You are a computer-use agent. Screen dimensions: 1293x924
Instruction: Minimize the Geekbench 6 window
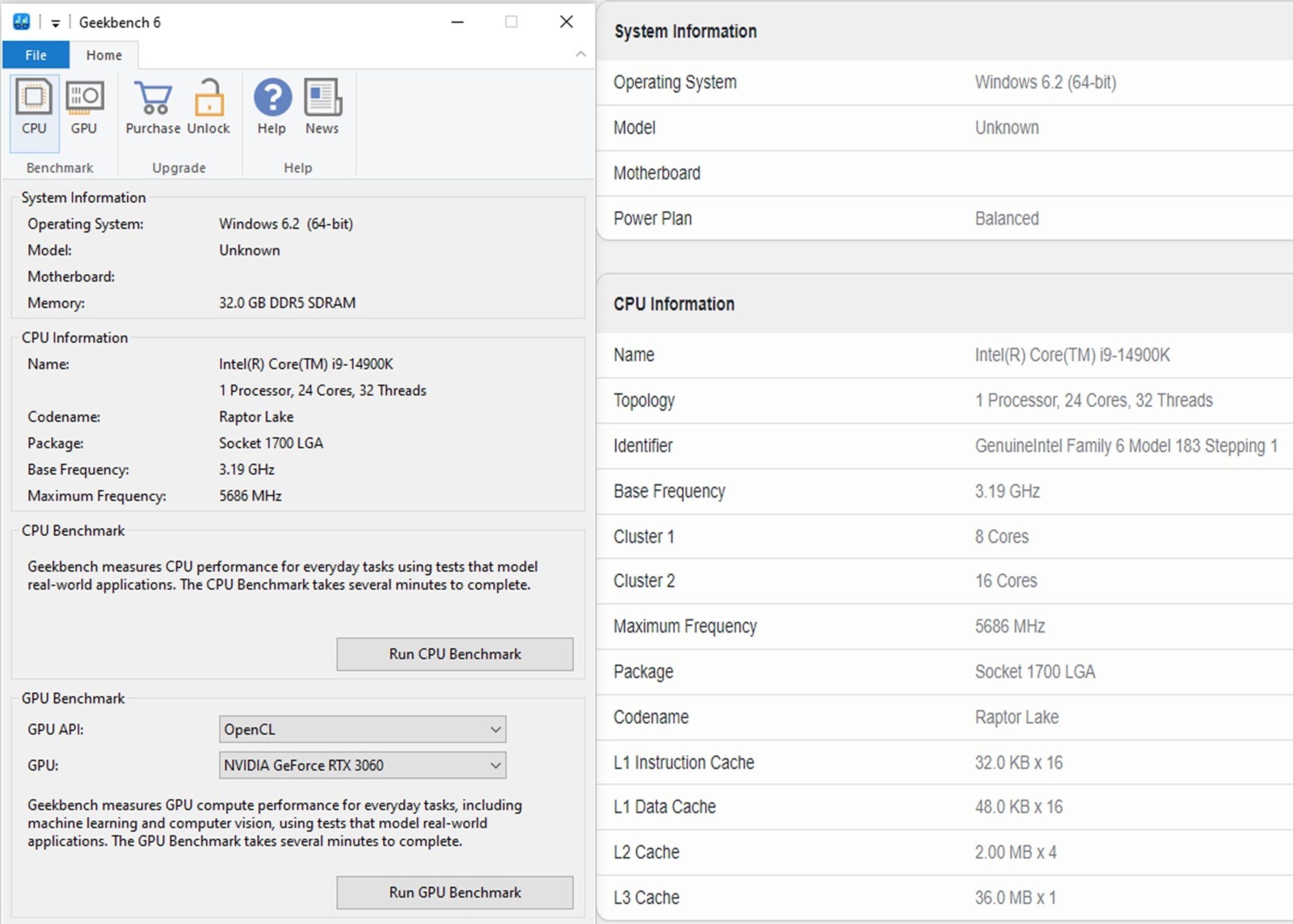point(458,22)
